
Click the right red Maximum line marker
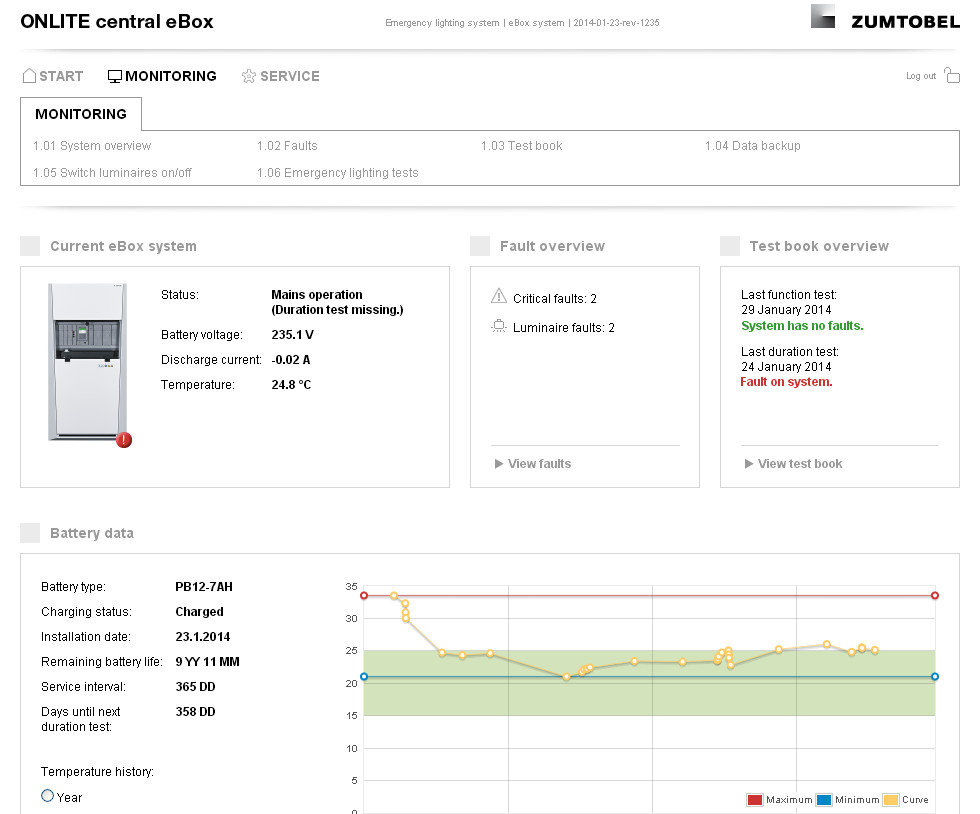pyautogui.click(x=935, y=596)
